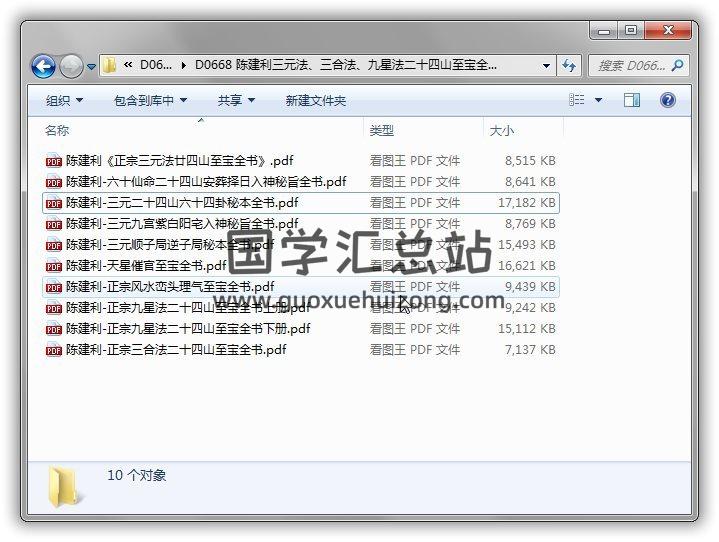Maximize the Explorer window
This screenshot has height=542, width=719.
tap(631, 31)
